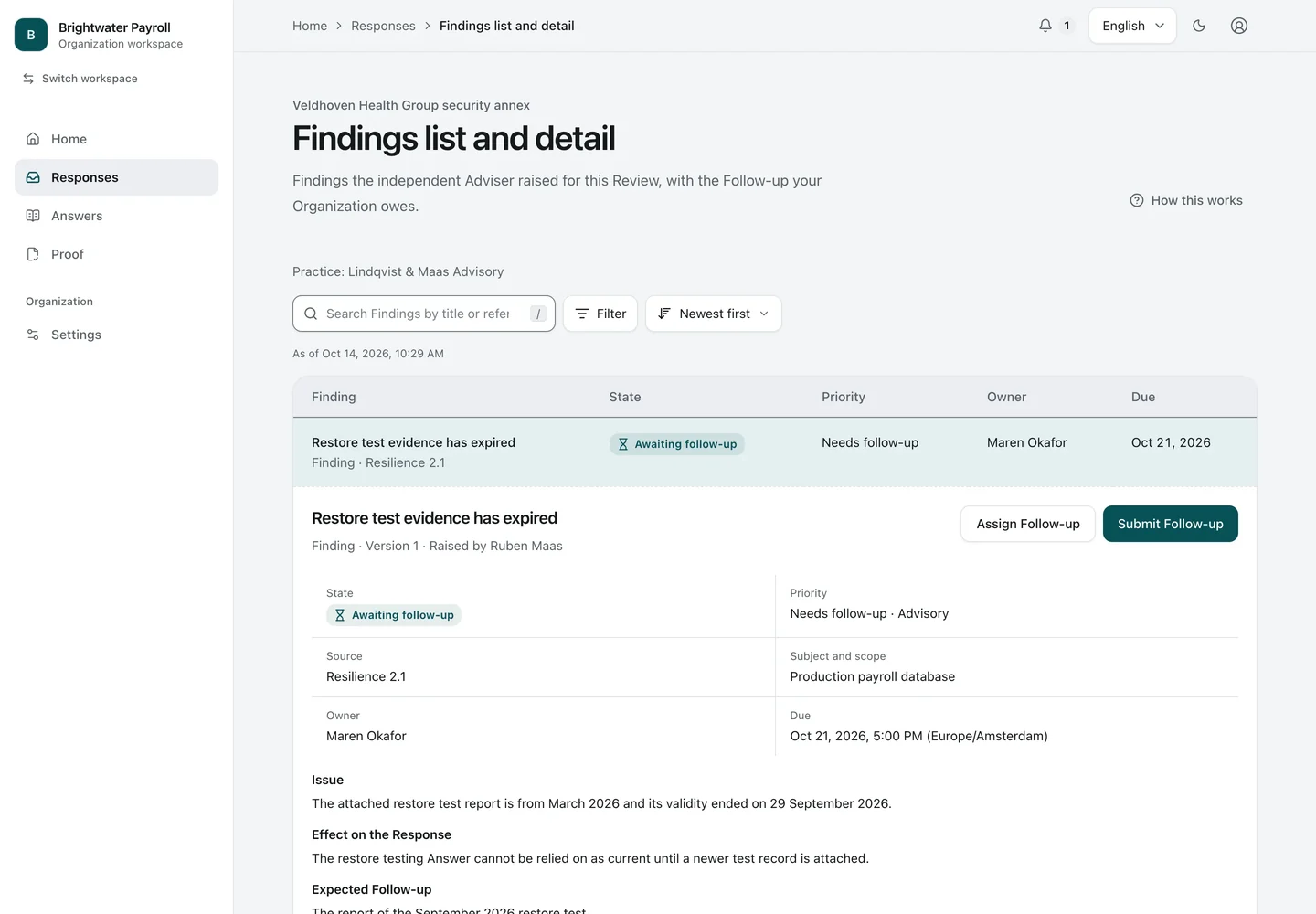Image resolution: width=1316 pixels, height=914 pixels.
Task: Click the Filter button
Action: 600,314
